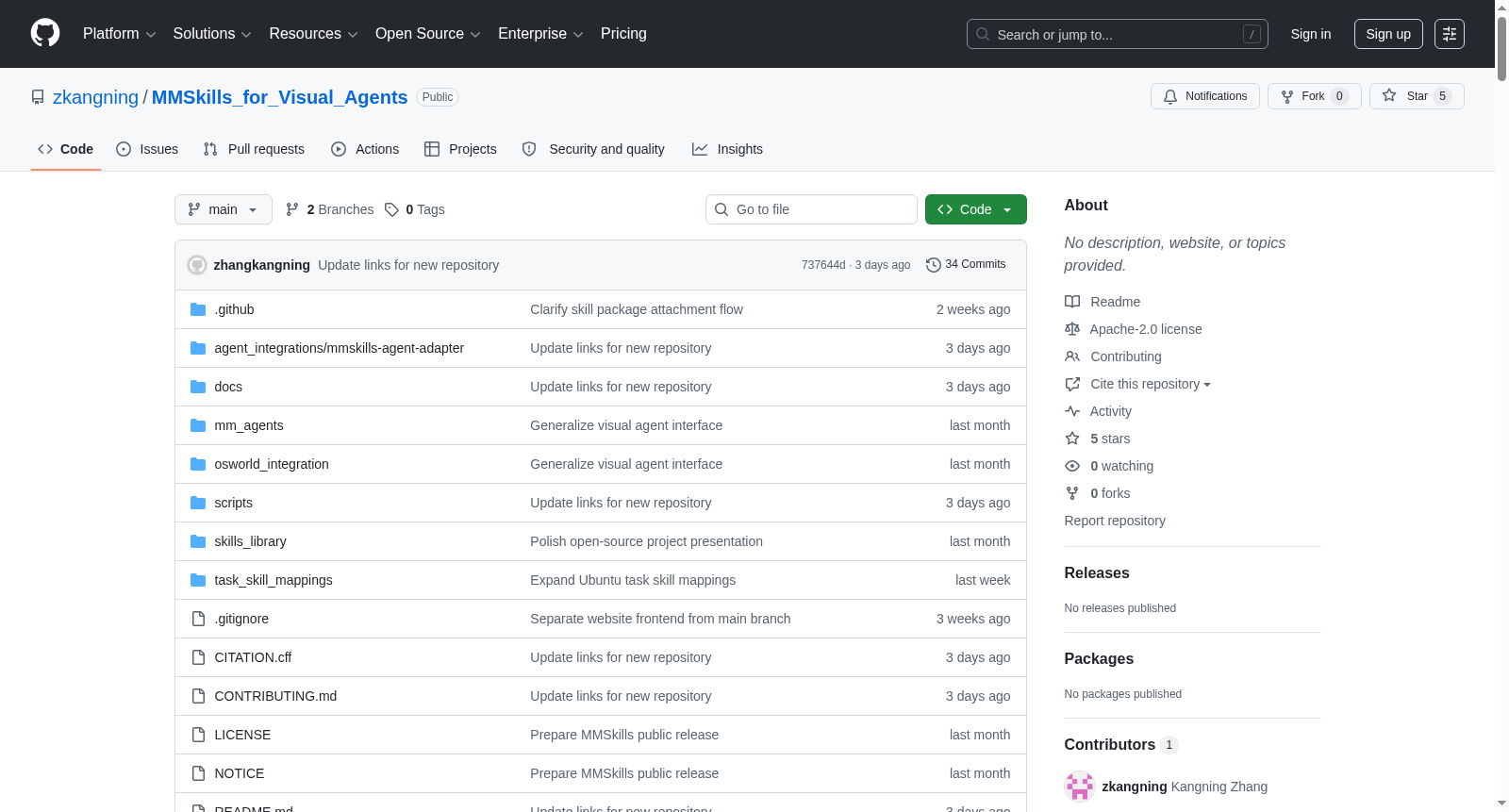
Task: Open the zkangning owner link
Action: (95, 97)
